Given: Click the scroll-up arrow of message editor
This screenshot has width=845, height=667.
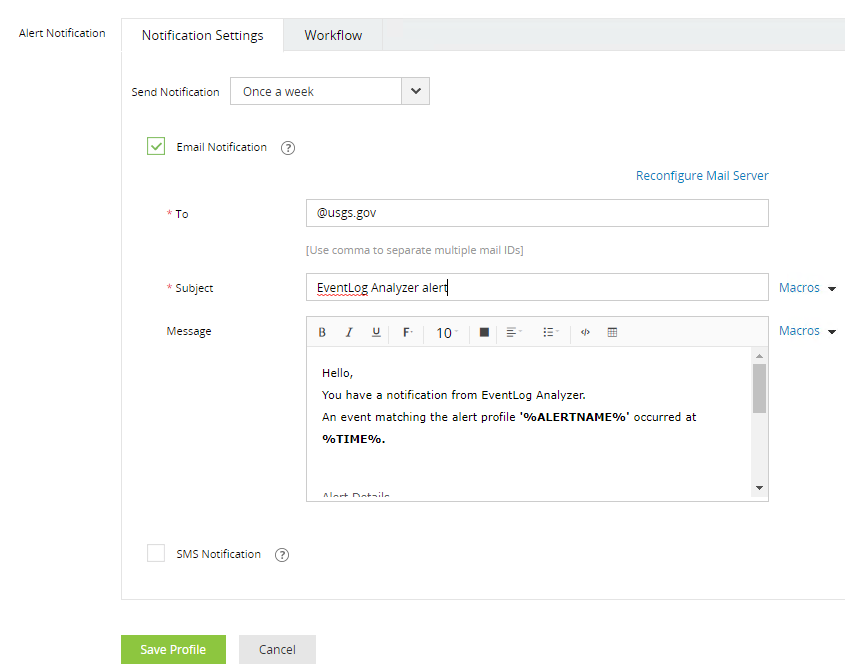Looking at the screenshot, I should coord(759,356).
